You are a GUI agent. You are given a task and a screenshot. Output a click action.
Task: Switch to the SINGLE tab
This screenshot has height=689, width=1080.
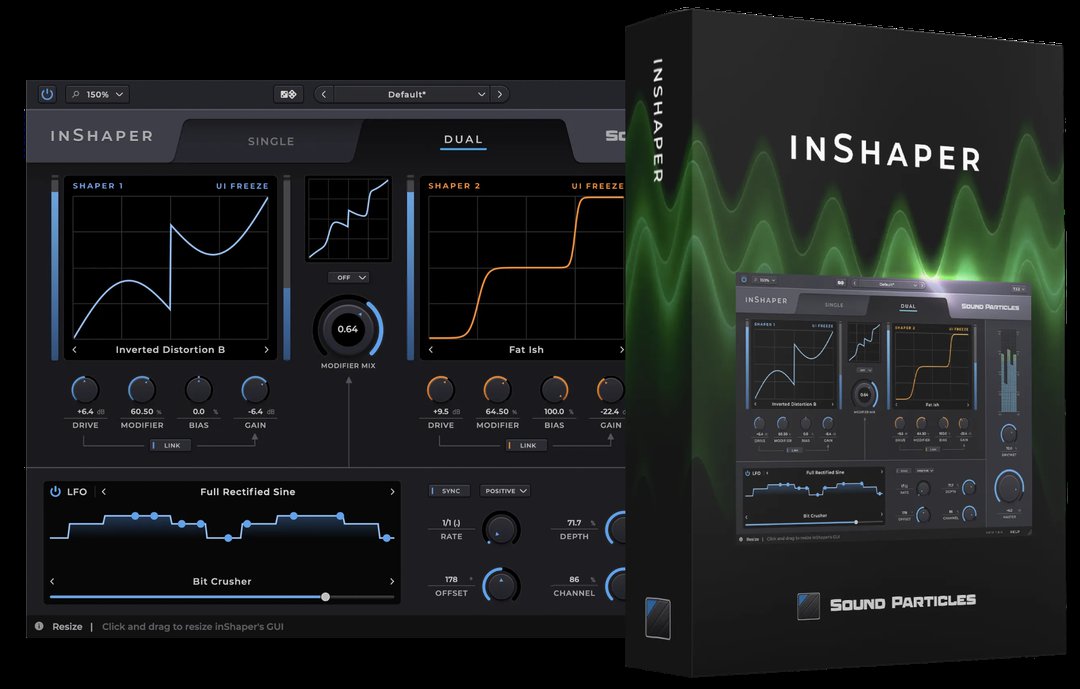pyautogui.click(x=271, y=141)
